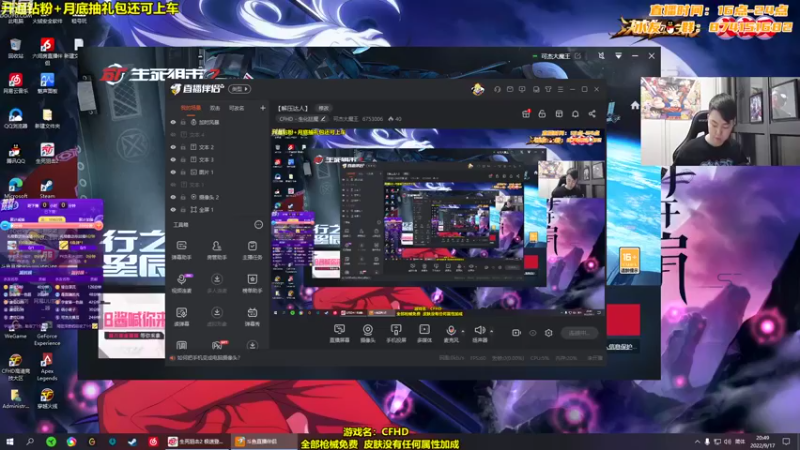Image resolution: width=800 pixels, height=450 pixels.
Task: Open the 房管助手 tool in toolbox
Action: tap(216, 250)
